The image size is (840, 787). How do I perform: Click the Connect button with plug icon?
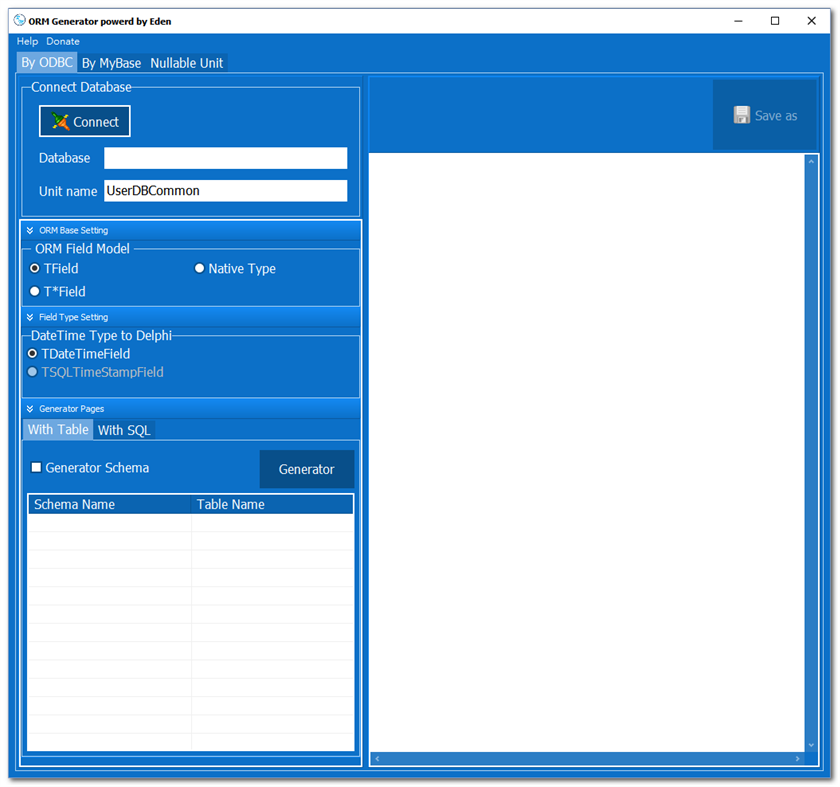pyautogui.click(x=85, y=122)
